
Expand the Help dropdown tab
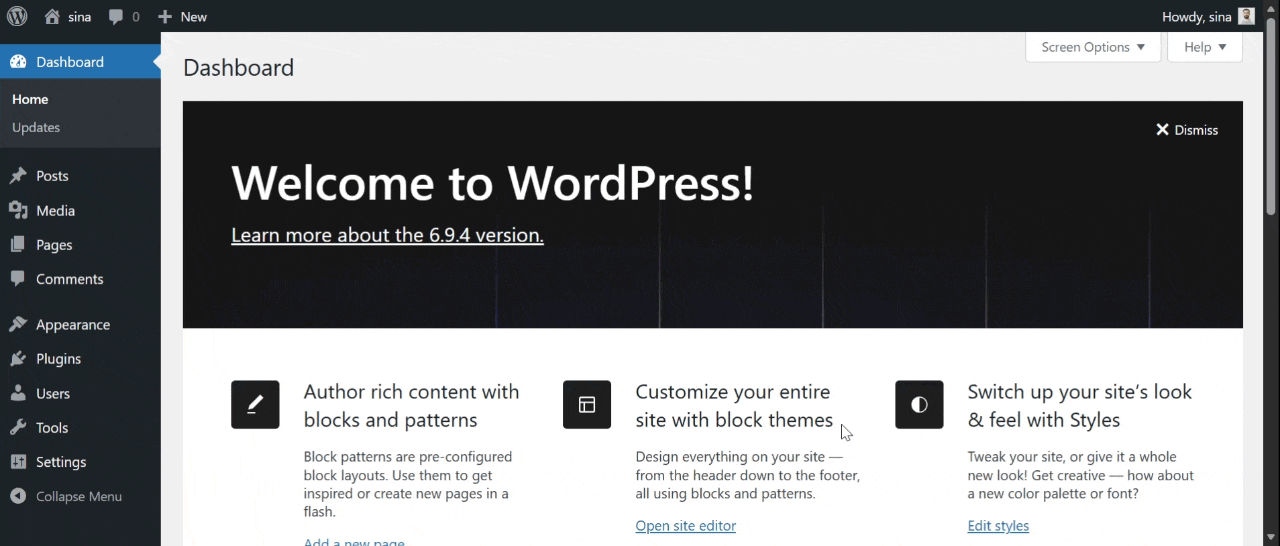(1204, 47)
